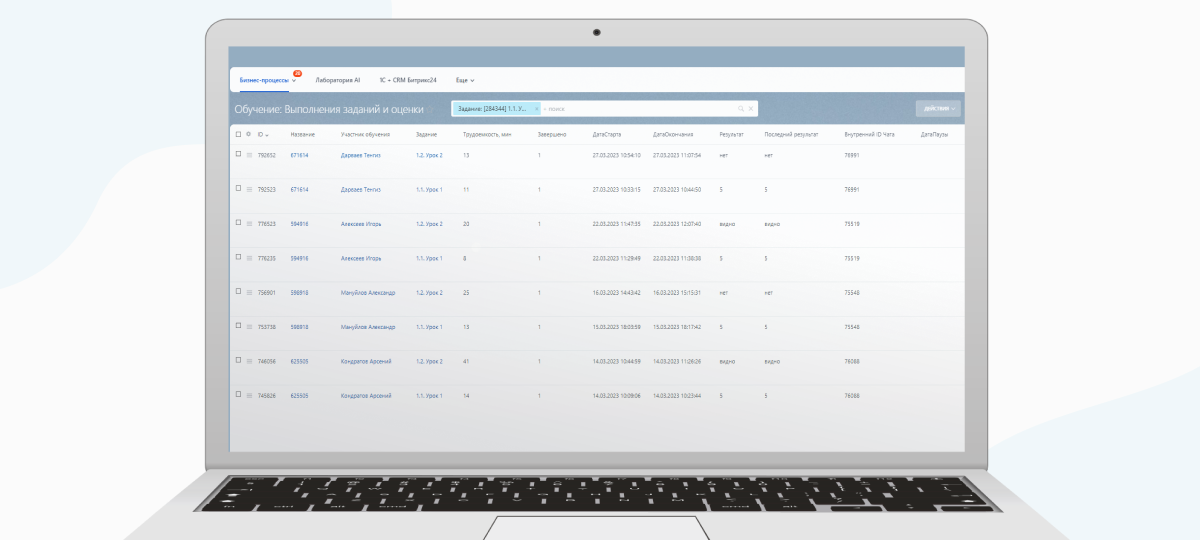This screenshot has width=1200, height=540.
Task: Open row menu for ID 776235
Action: pos(249,258)
